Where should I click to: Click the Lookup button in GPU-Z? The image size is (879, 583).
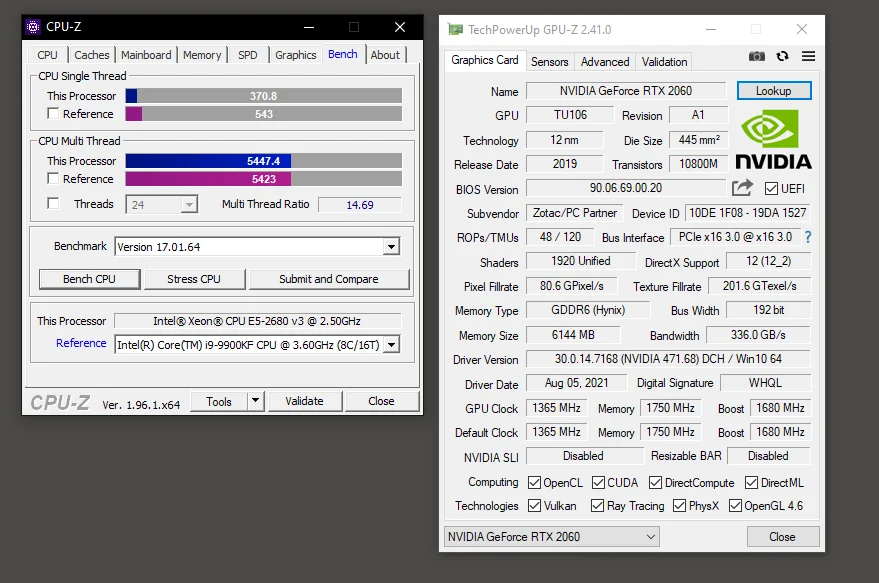[x=774, y=91]
